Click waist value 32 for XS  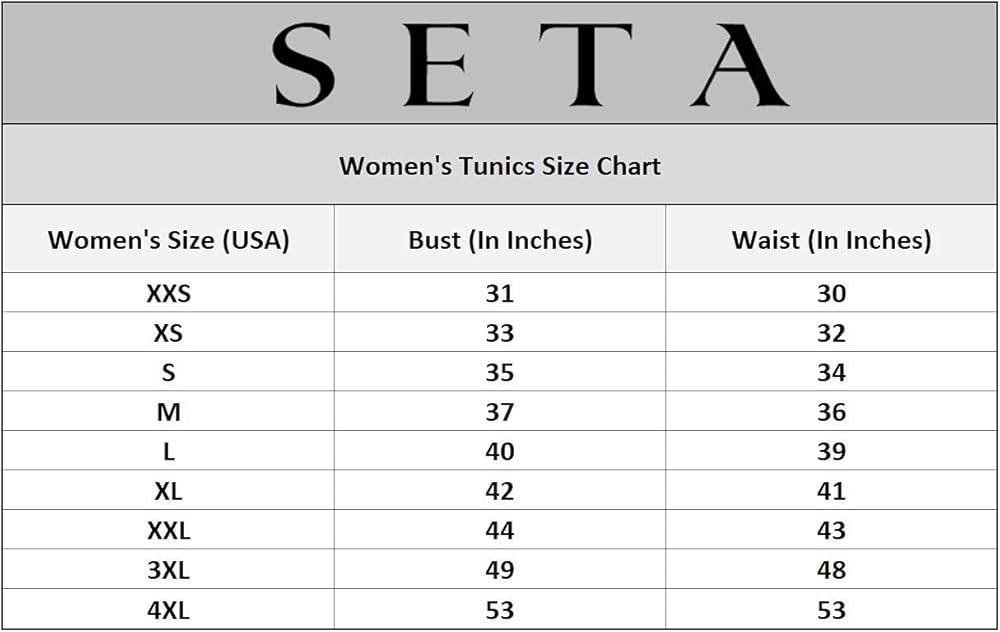(x=831, y=333)
